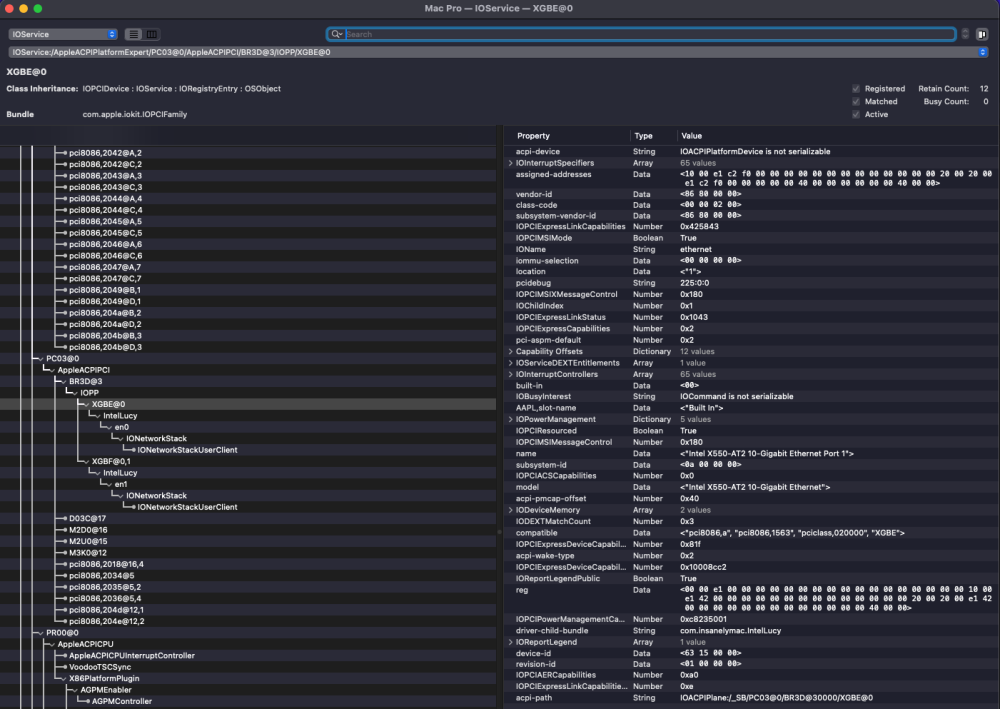The image size is (1000, 709).
Task: Click the 'Intel X550-AT2 10-Gigabit Ethernet Port 1' value
Action: tap(767, 454)
